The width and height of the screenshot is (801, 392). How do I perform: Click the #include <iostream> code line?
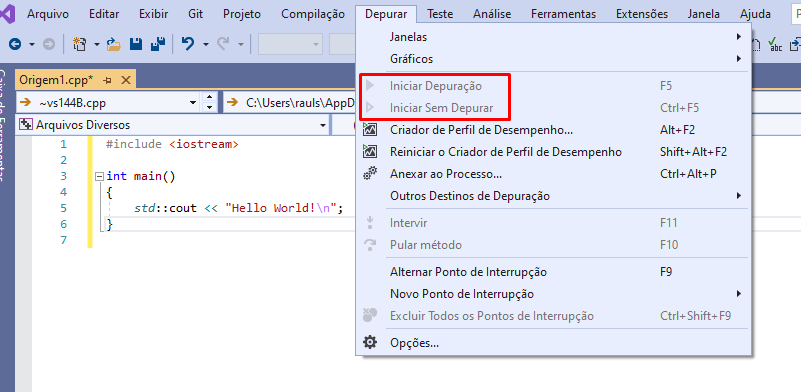pos(172,144)
